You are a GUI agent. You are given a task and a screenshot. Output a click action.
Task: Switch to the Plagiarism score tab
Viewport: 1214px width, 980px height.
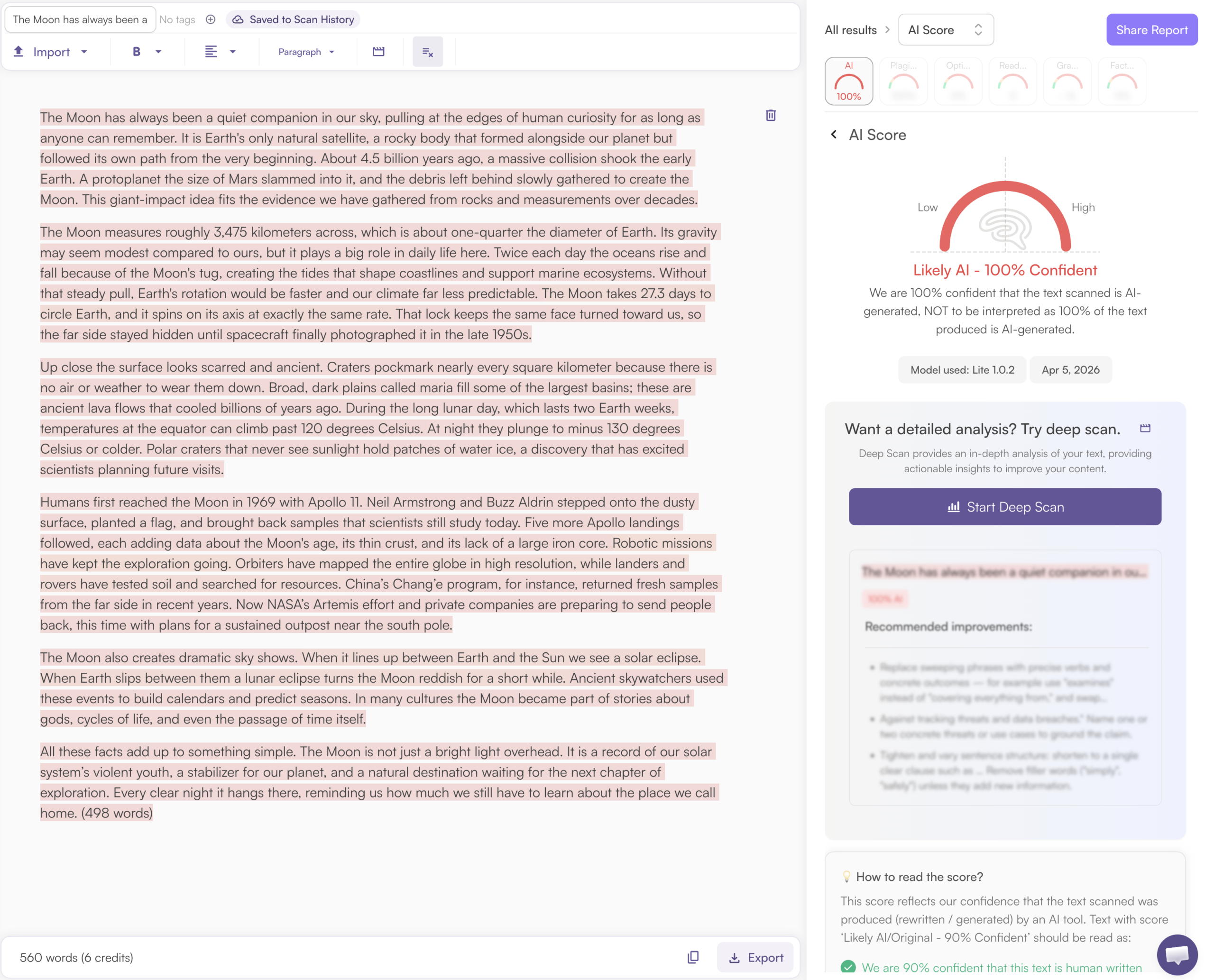point(903,81)
